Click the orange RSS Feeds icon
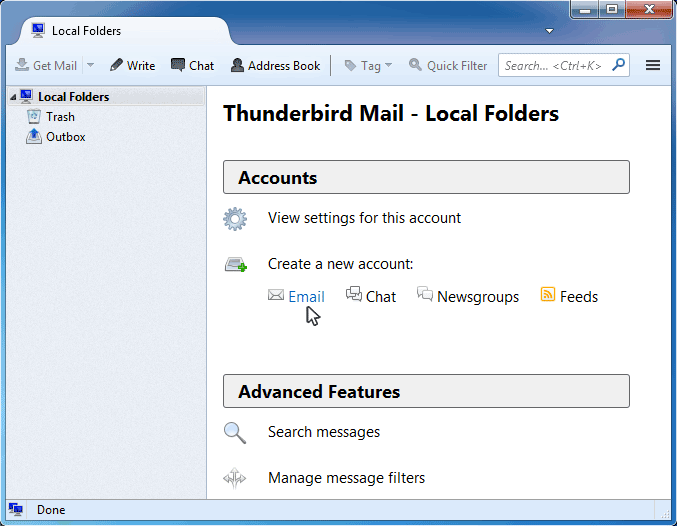Image resolution: width=677 pixels, height=526 pixels. pyautogui.click(x=547, y=295)
